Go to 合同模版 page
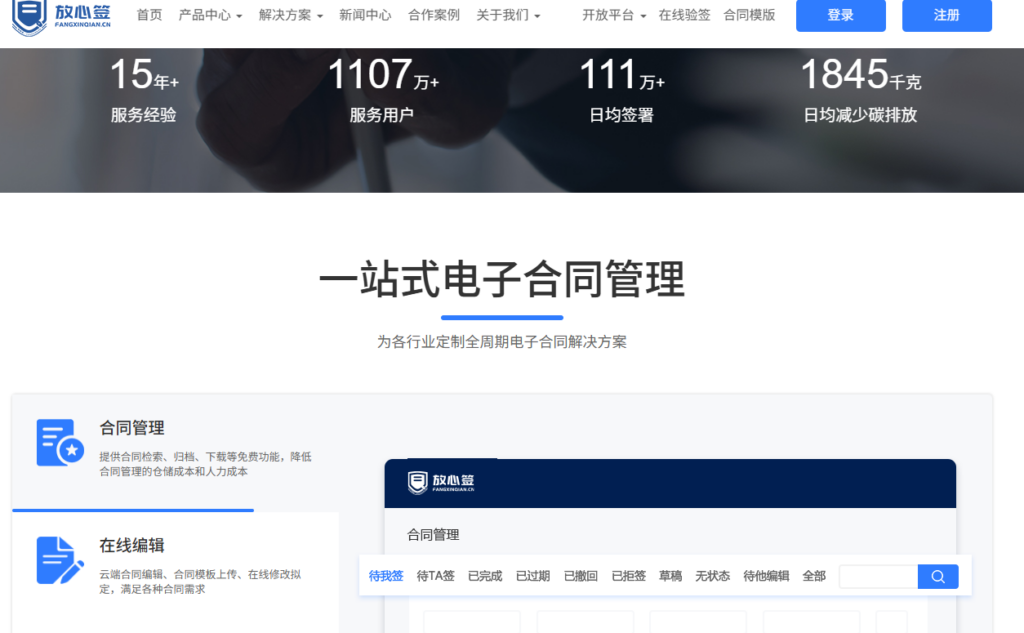Viewport: 1024px width, 633px height. tap(749, 14)
